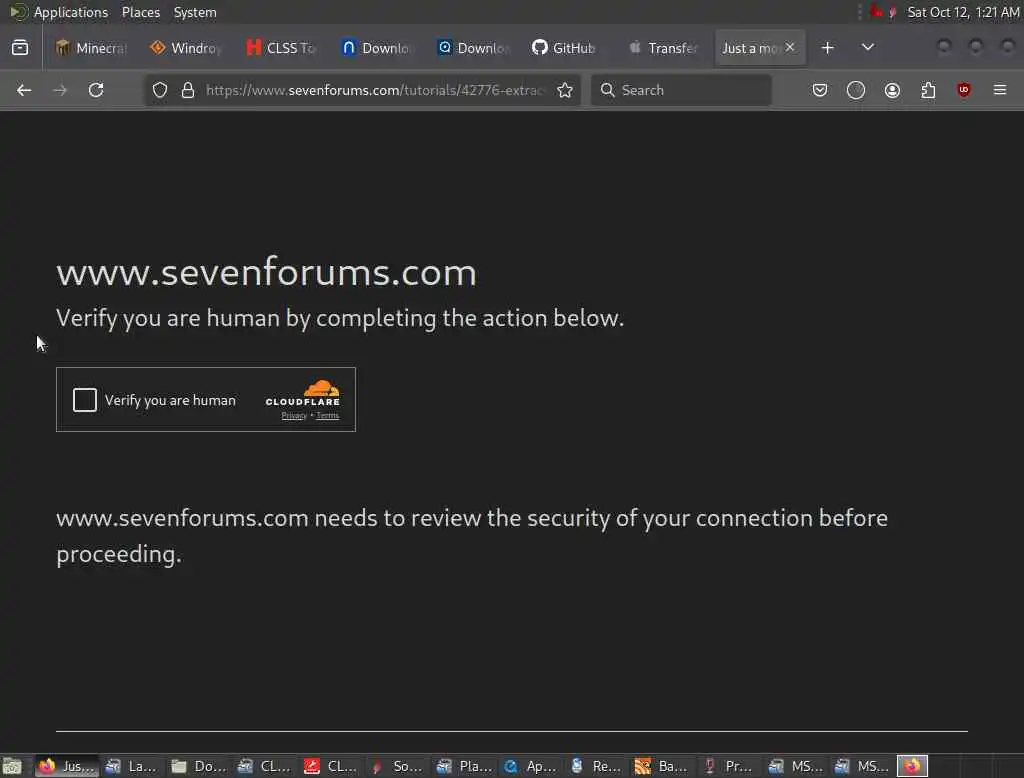Open the Firefox View icon
The image size is (1024, 778).
coord(20,48)
